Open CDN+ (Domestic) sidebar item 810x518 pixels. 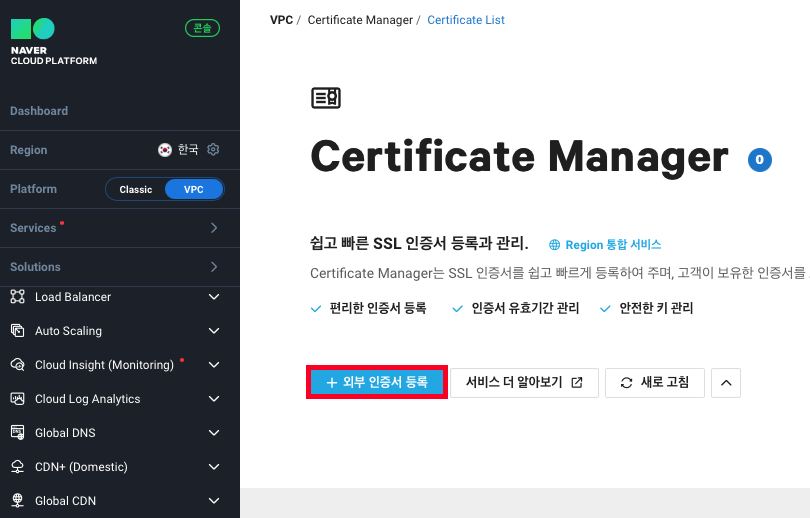point(81,467)
